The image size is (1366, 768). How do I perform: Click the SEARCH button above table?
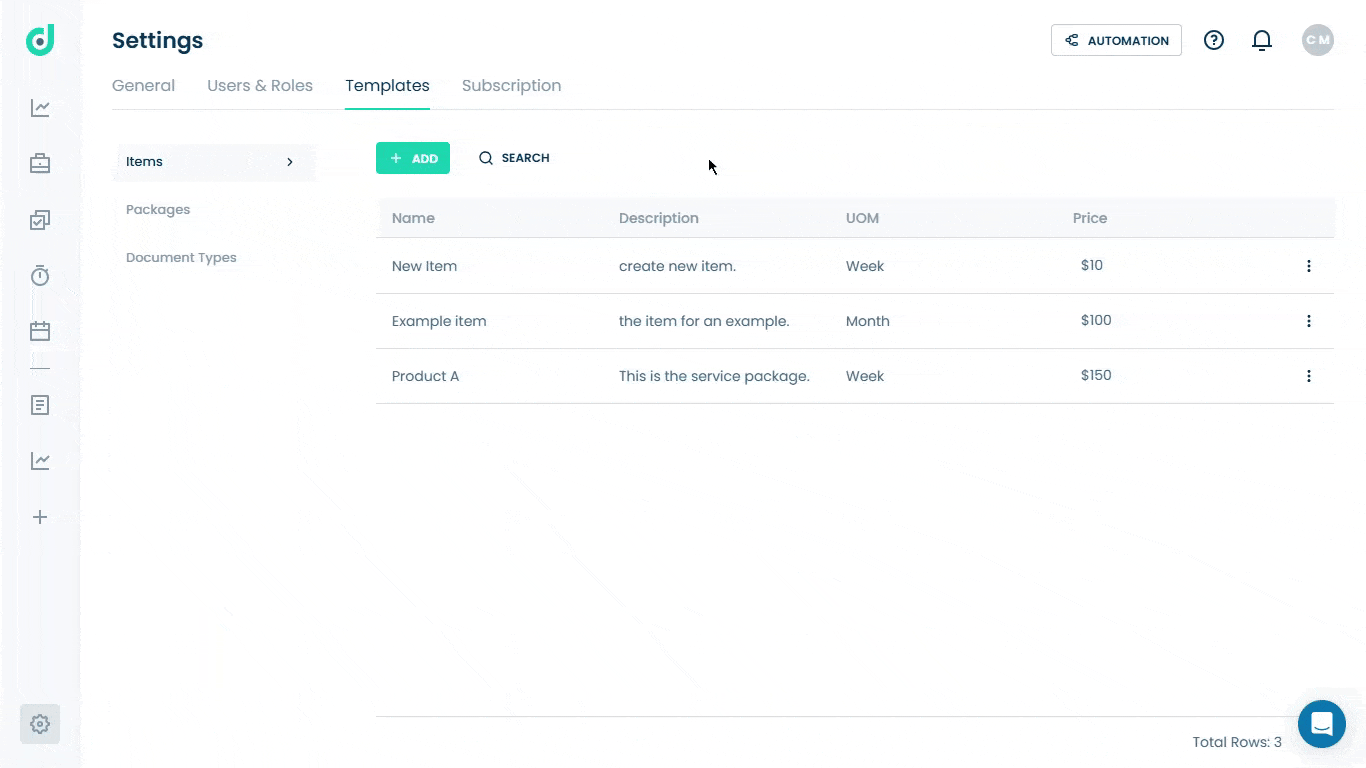pos(514,158)
